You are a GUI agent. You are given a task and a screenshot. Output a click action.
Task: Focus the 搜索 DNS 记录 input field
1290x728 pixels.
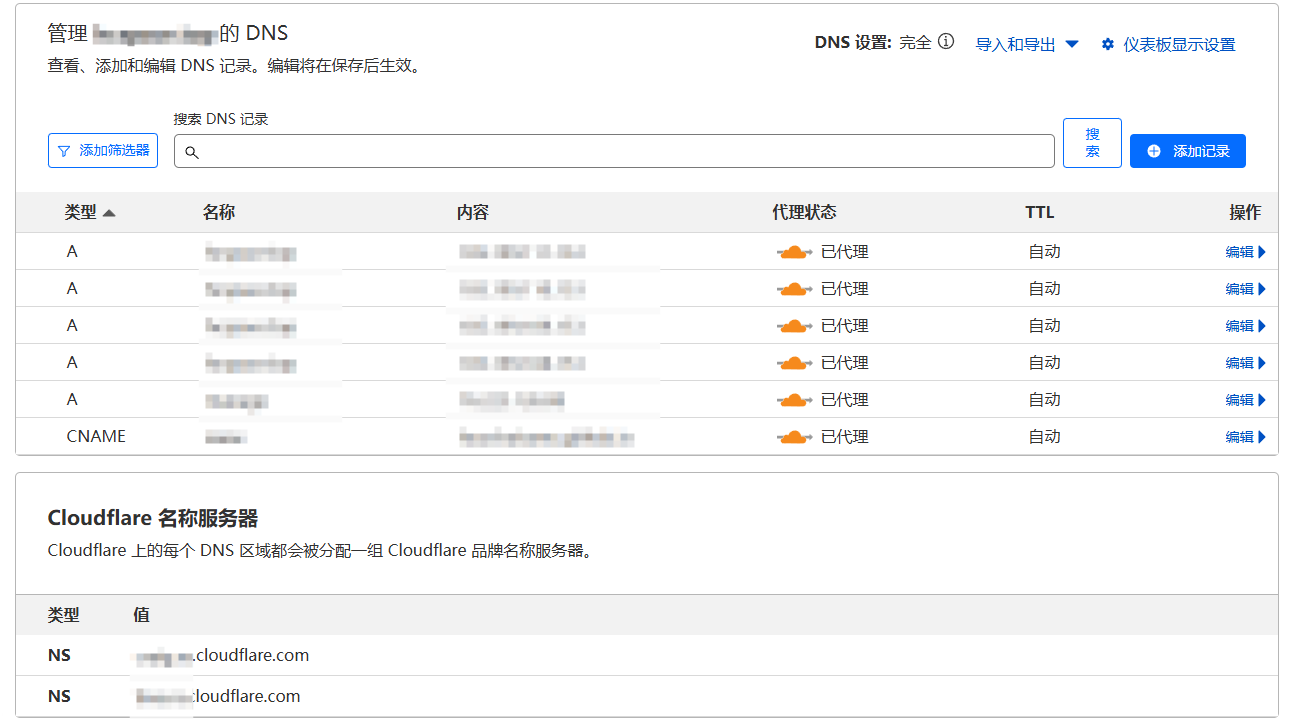pyautogui.click(x=614, y=151)
